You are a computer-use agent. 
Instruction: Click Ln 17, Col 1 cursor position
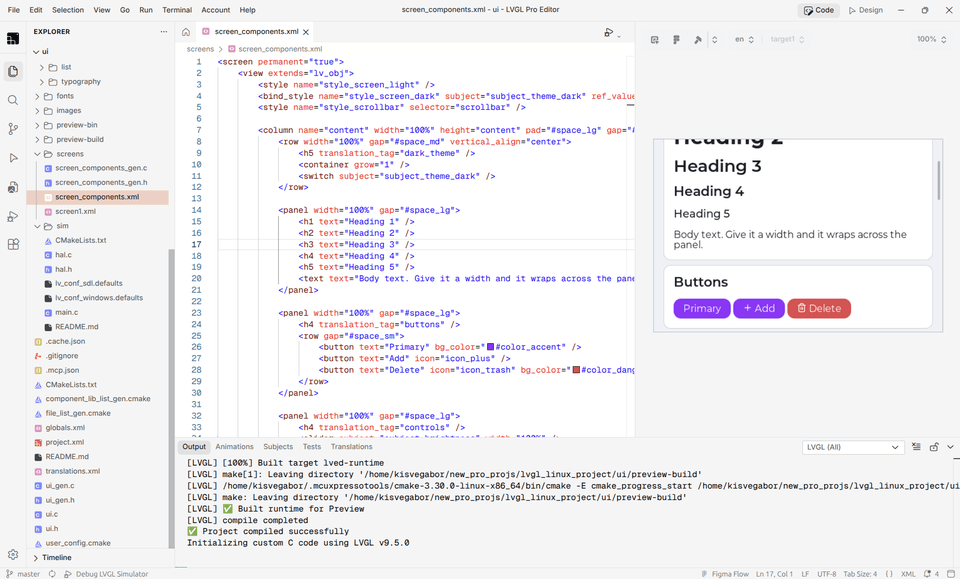tap(774, 574)
